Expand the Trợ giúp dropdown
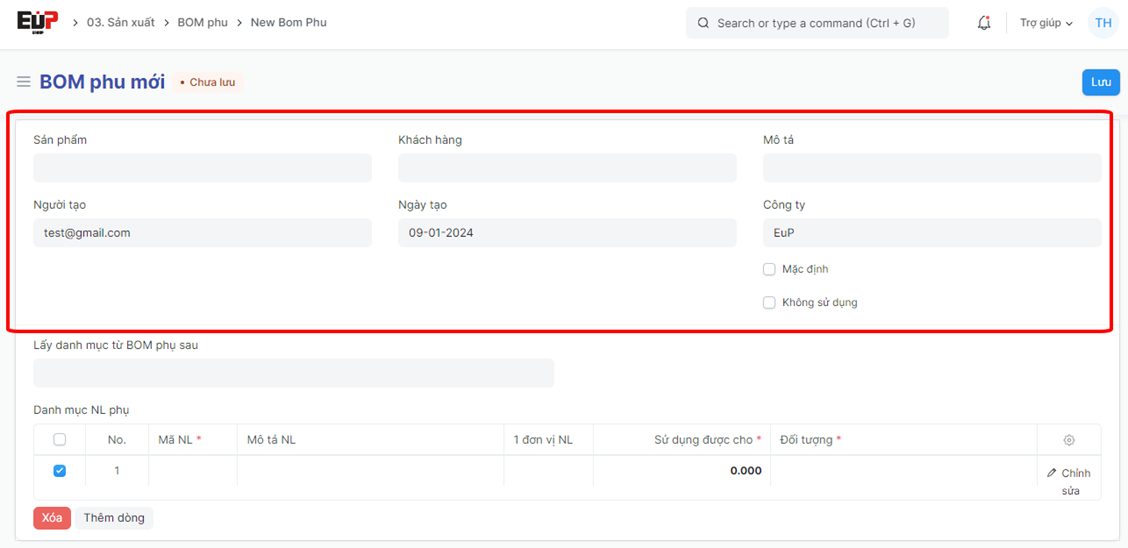The image size is (1128, 548). coord(1046,23)
